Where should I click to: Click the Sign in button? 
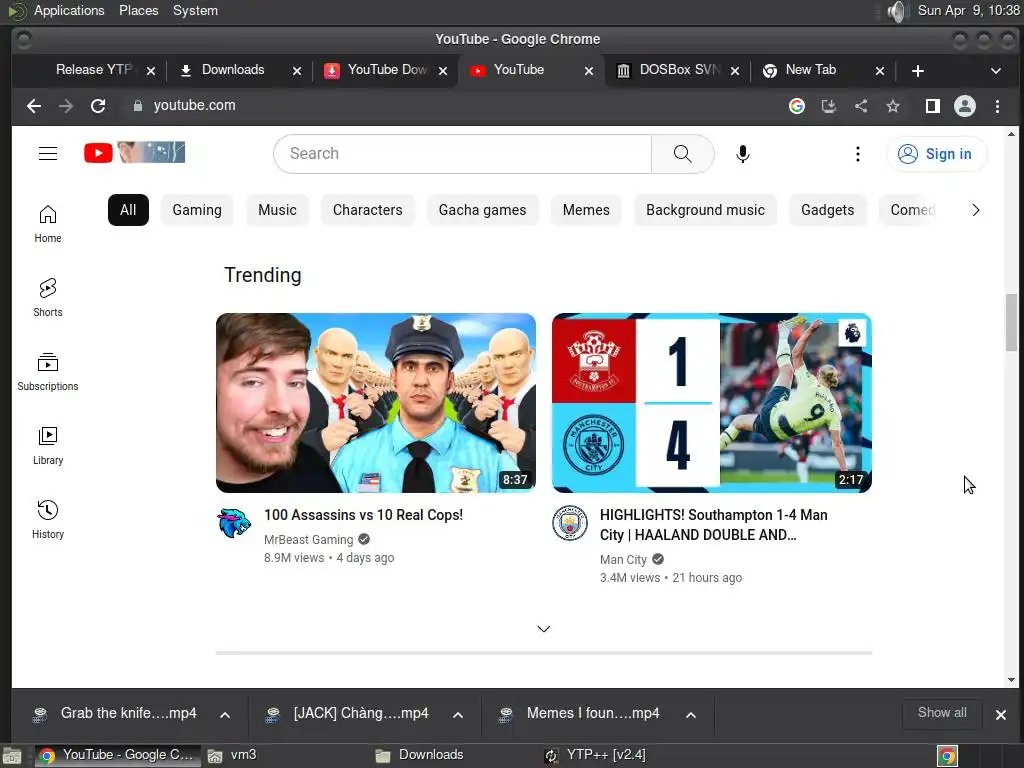pos(936,154)
